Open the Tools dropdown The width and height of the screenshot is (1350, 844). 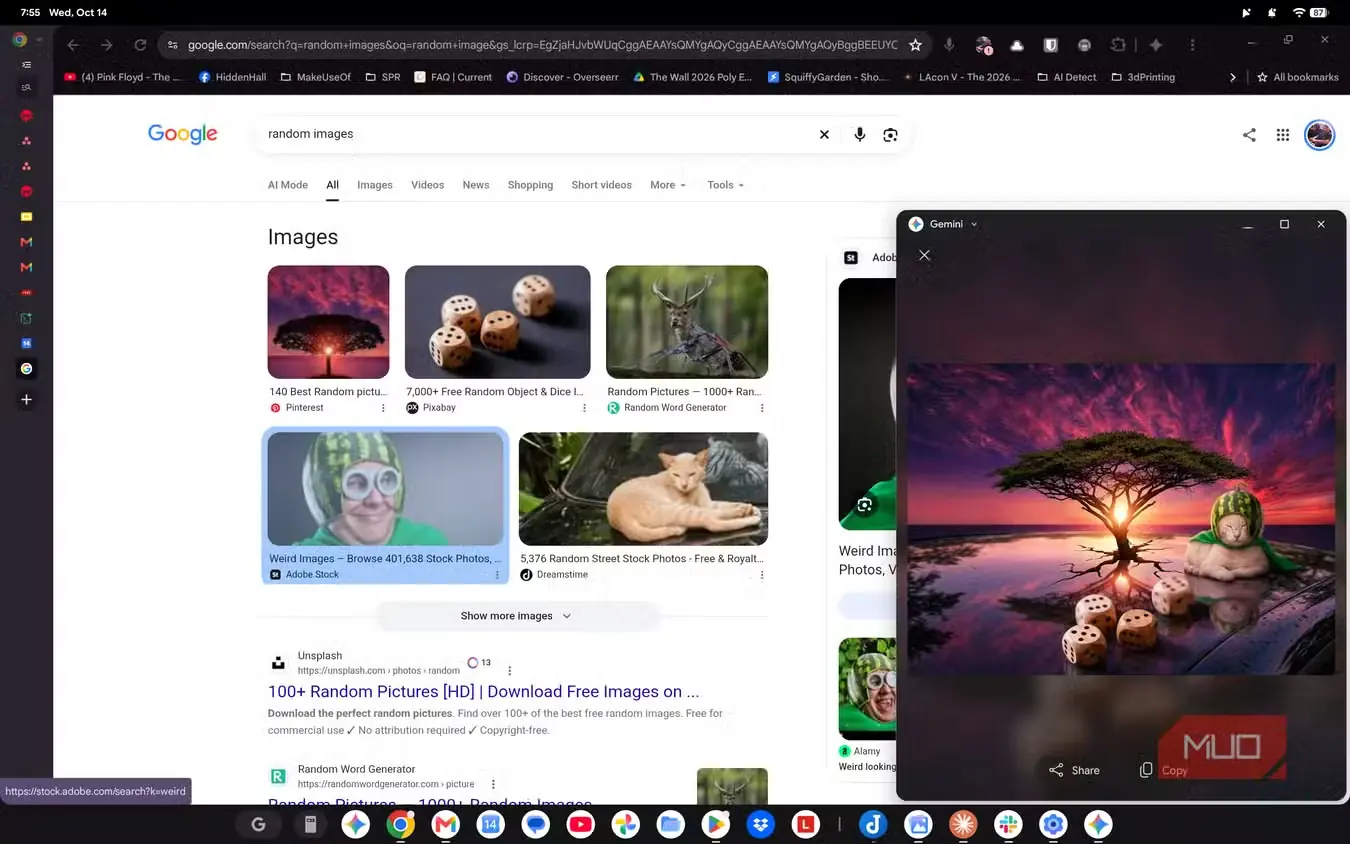click(725, 185)
